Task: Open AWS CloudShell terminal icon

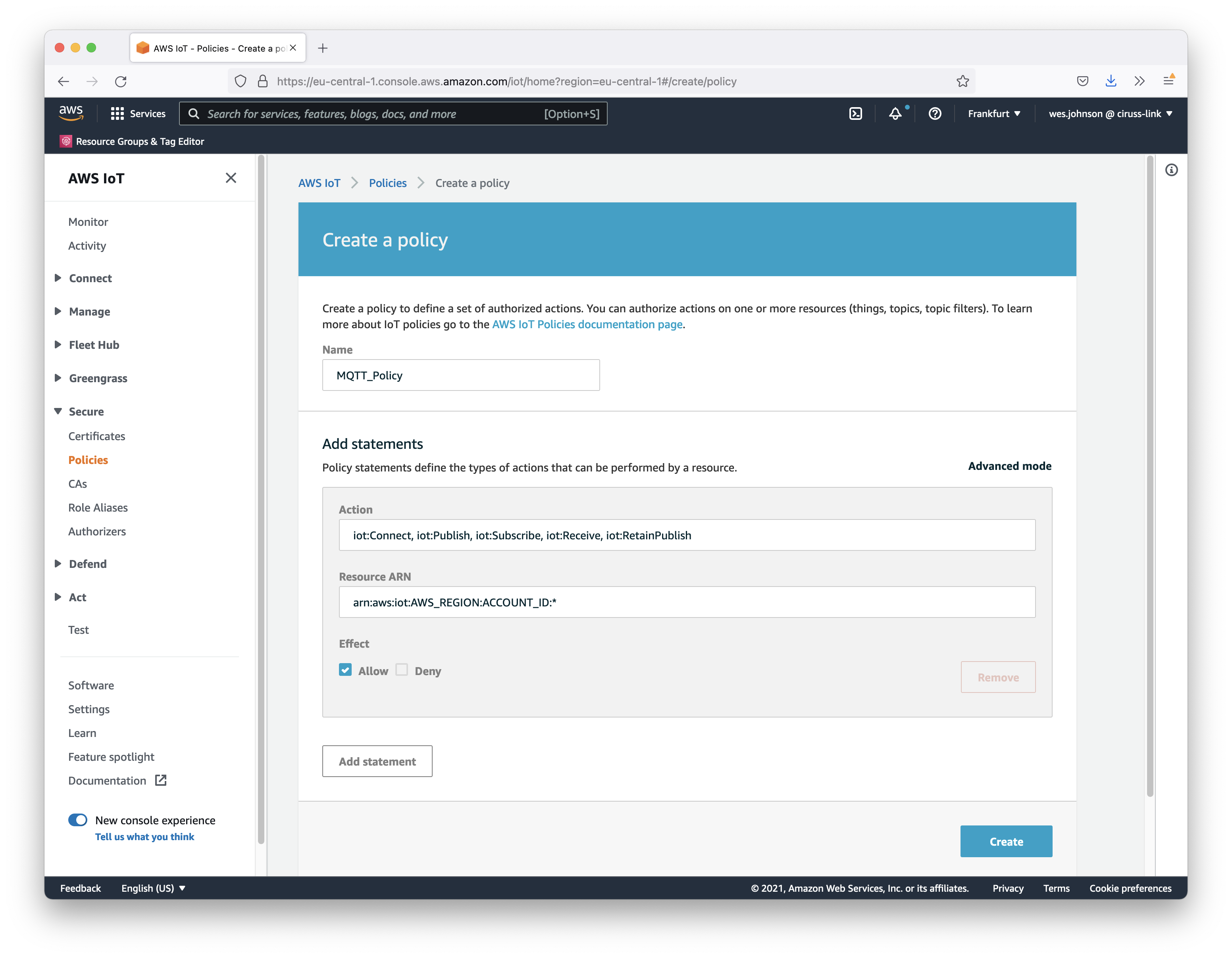Action: coord(855,114)
